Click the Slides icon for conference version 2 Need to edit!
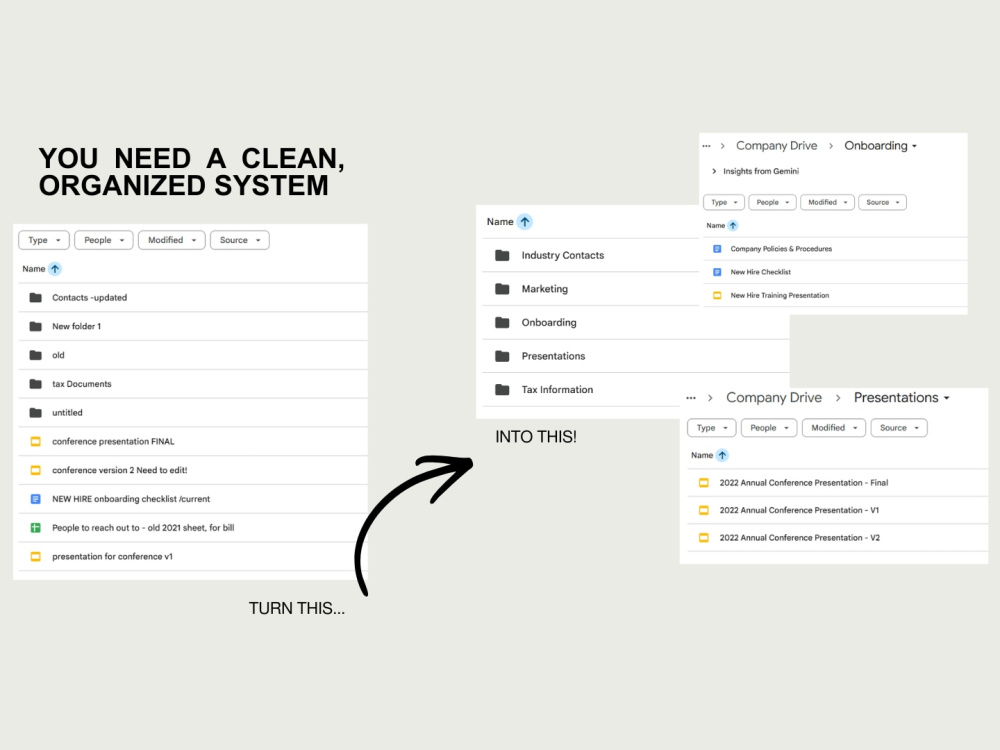 pos(36,470)
